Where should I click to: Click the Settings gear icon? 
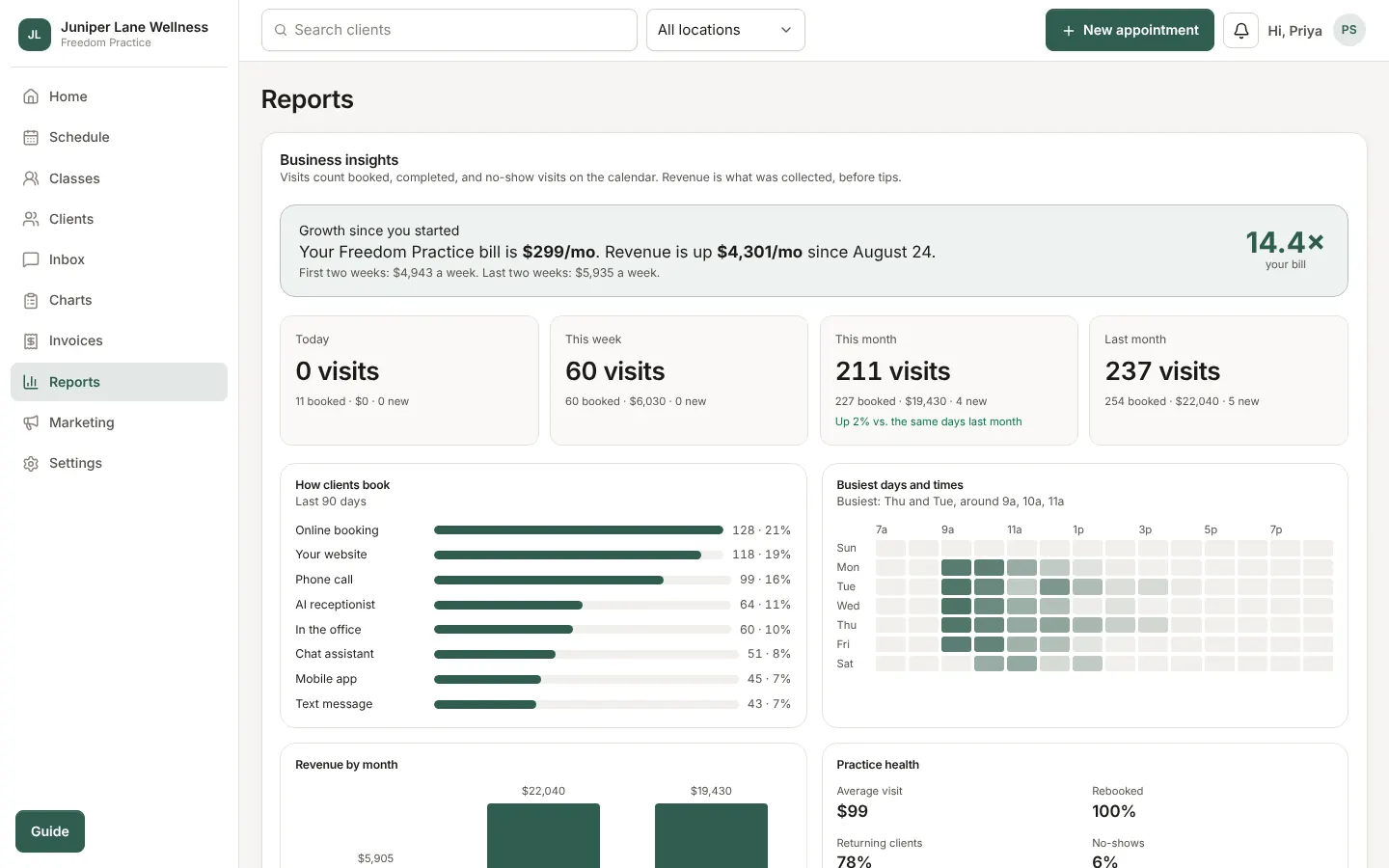click(x=31, y=463)
